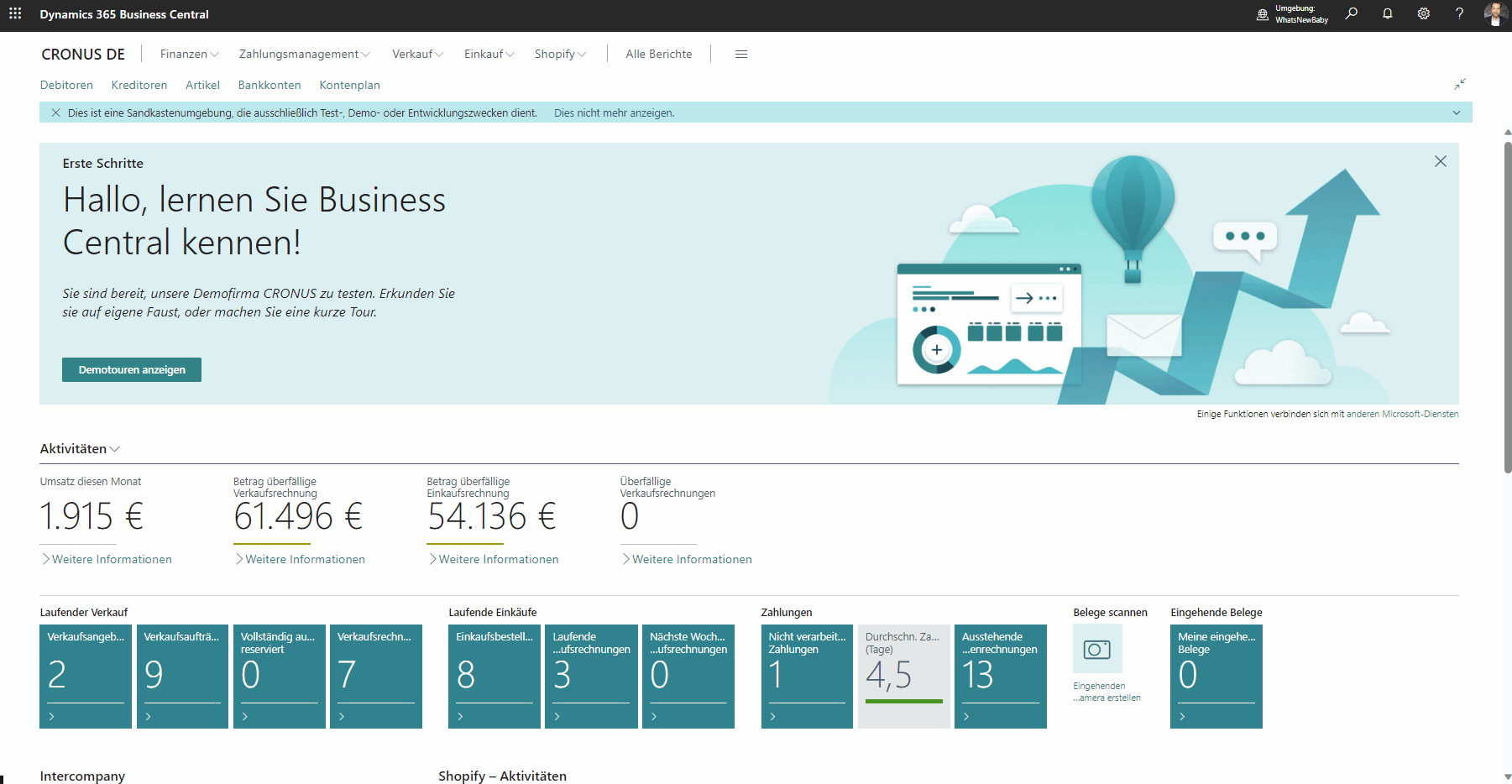Viewport: 1512px width, 784px height.
Task: Click the 1.915 € Umsatz value
Action: 92,516
